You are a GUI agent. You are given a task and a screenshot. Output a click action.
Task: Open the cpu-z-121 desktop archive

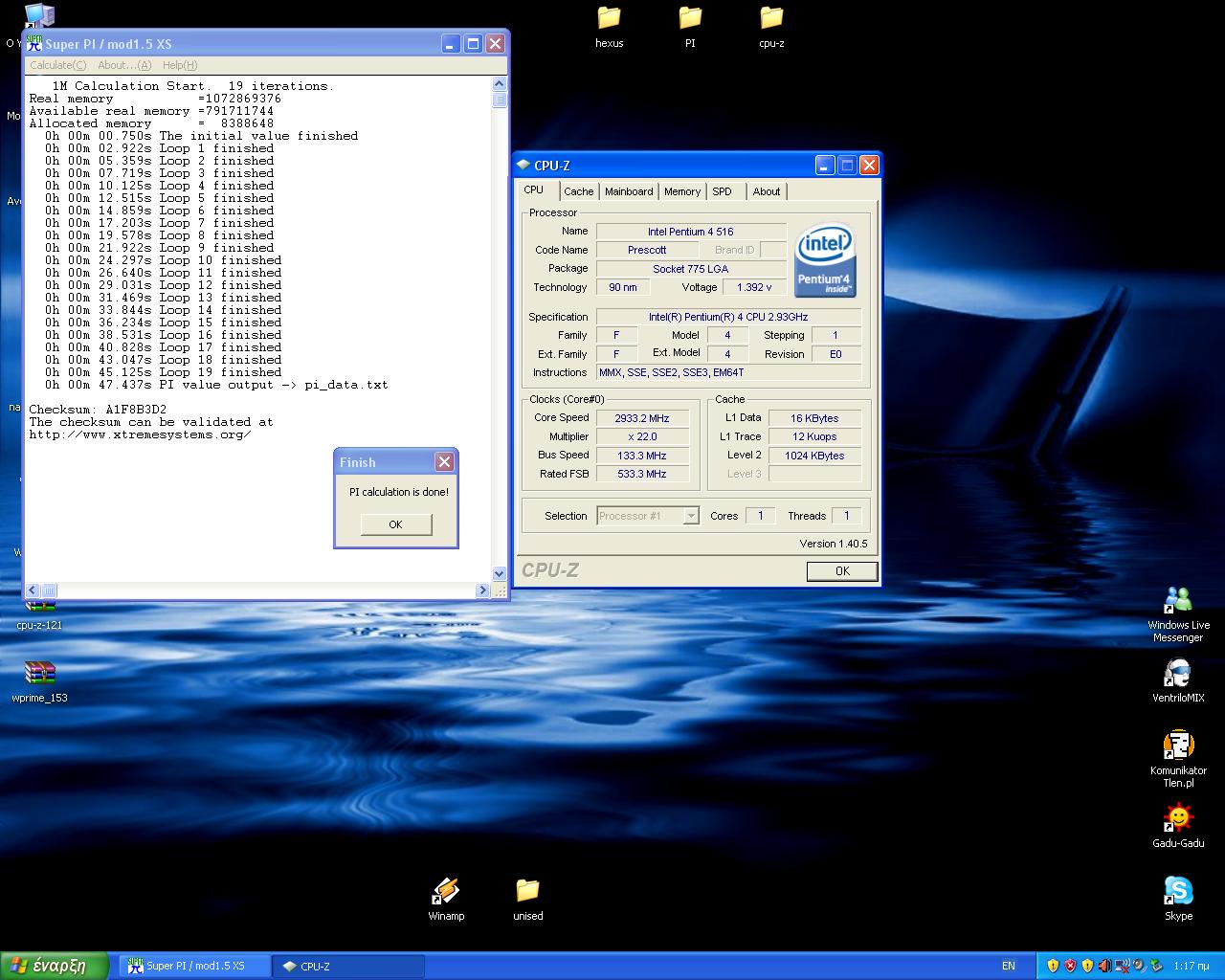pos(39,612)
